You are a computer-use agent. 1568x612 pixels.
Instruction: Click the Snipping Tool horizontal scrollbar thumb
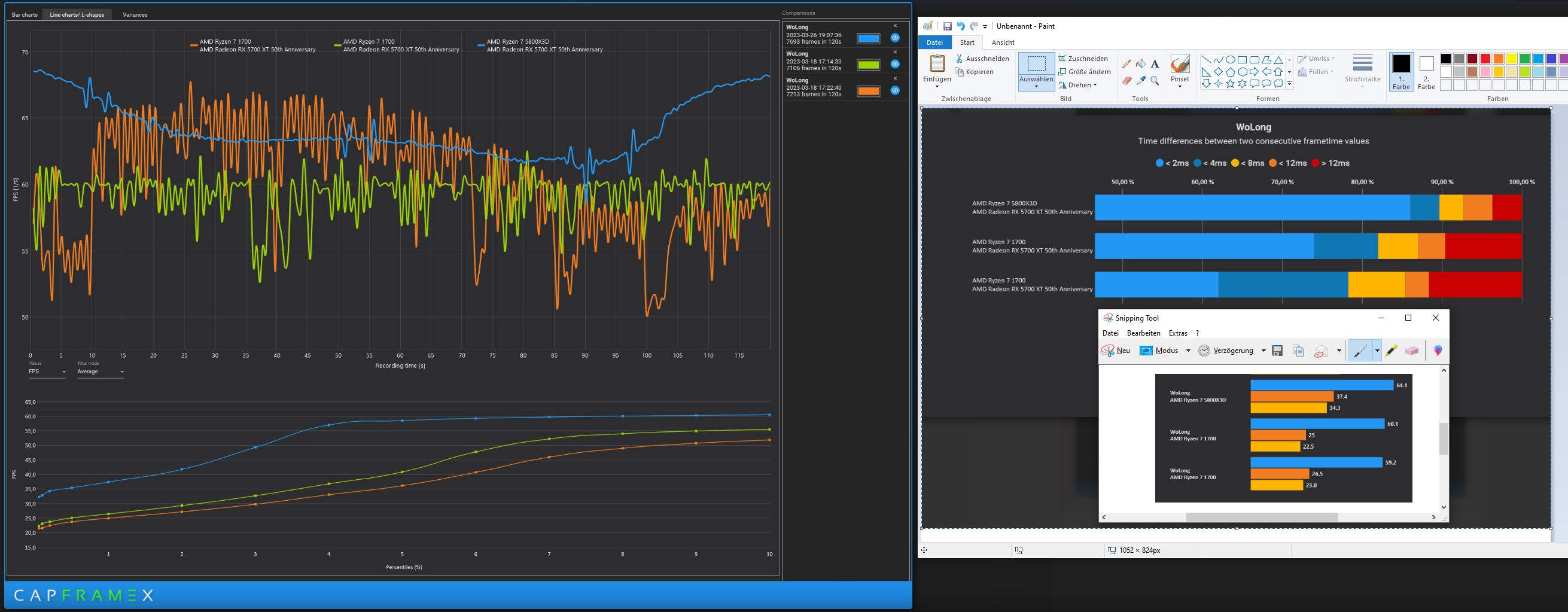tap(1261, 517)
